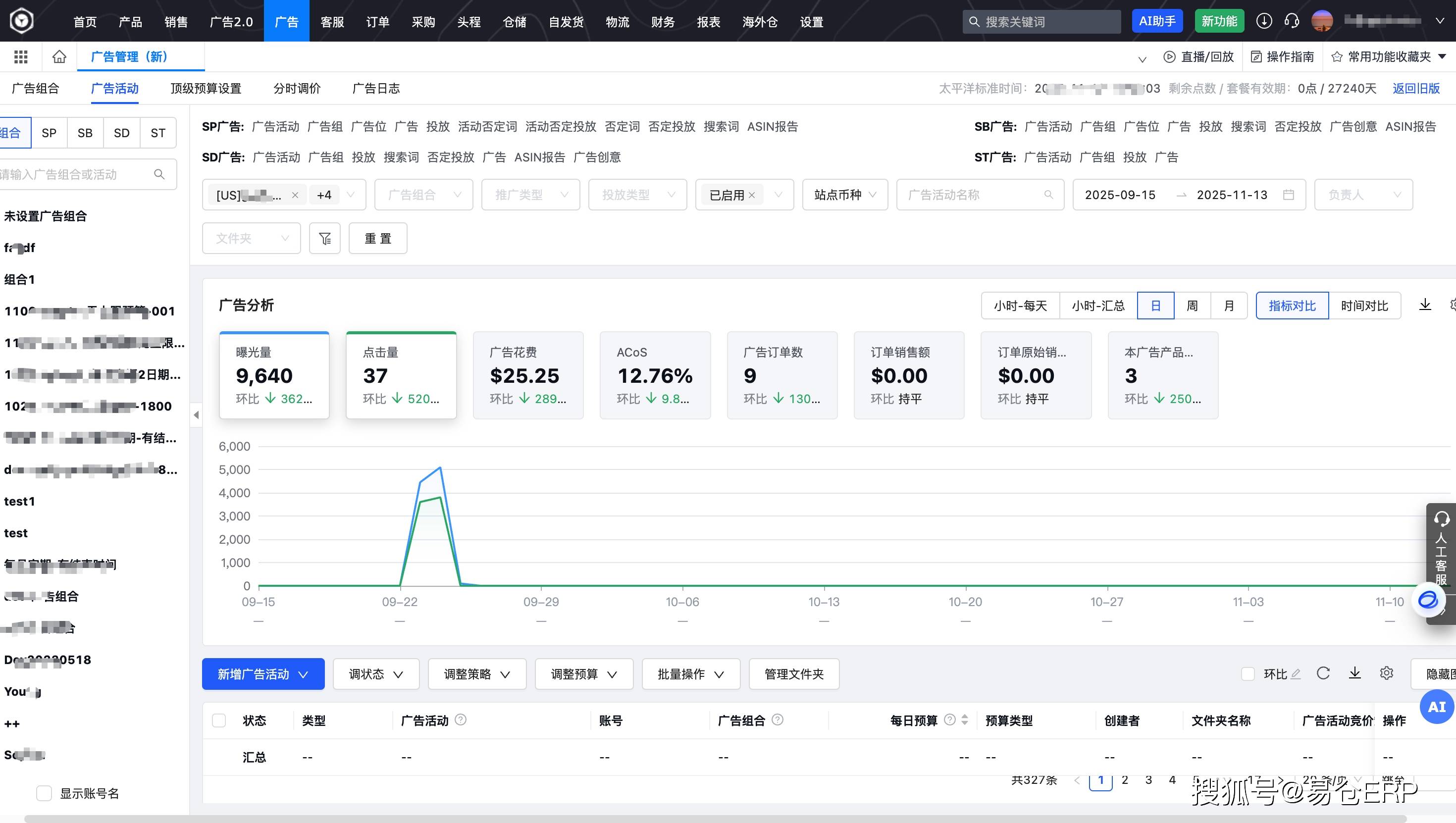Open the 广告组合 filter dropdown
1456x823 pixels.
423,195
